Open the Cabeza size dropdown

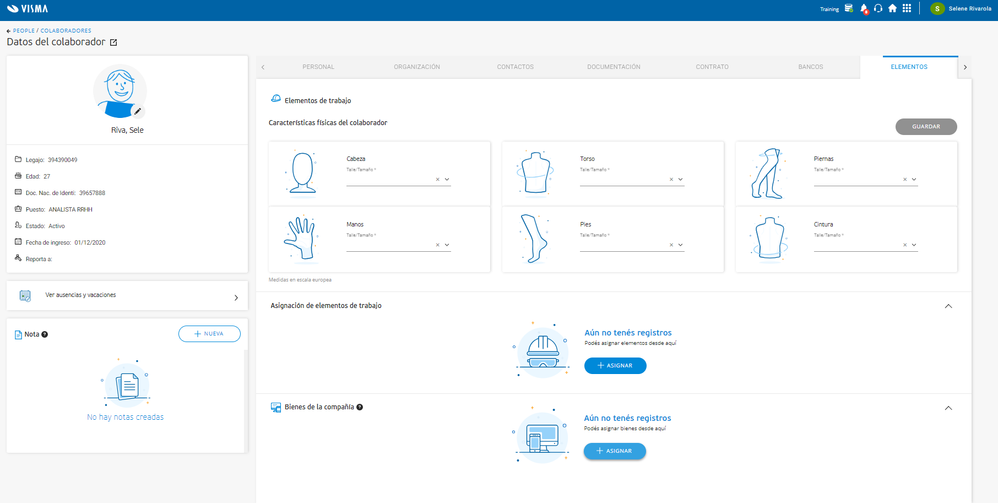click(447, 180)
